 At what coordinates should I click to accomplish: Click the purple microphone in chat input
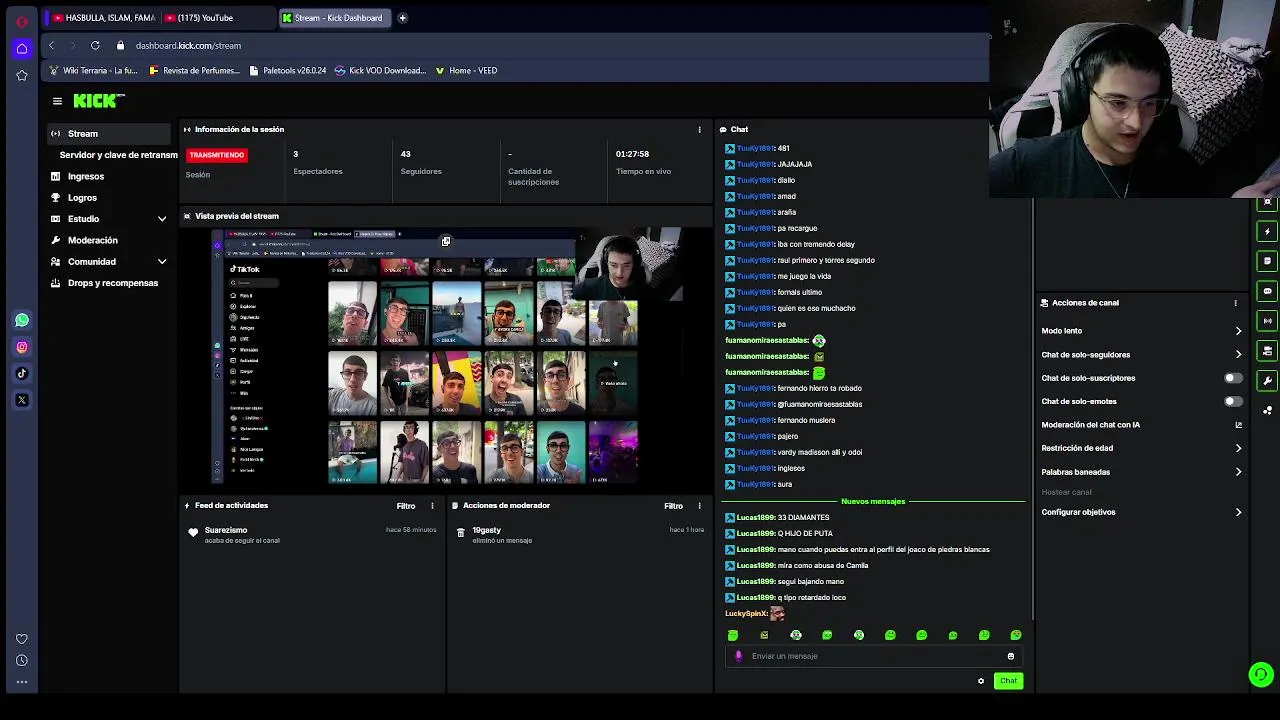click(739, 656)
